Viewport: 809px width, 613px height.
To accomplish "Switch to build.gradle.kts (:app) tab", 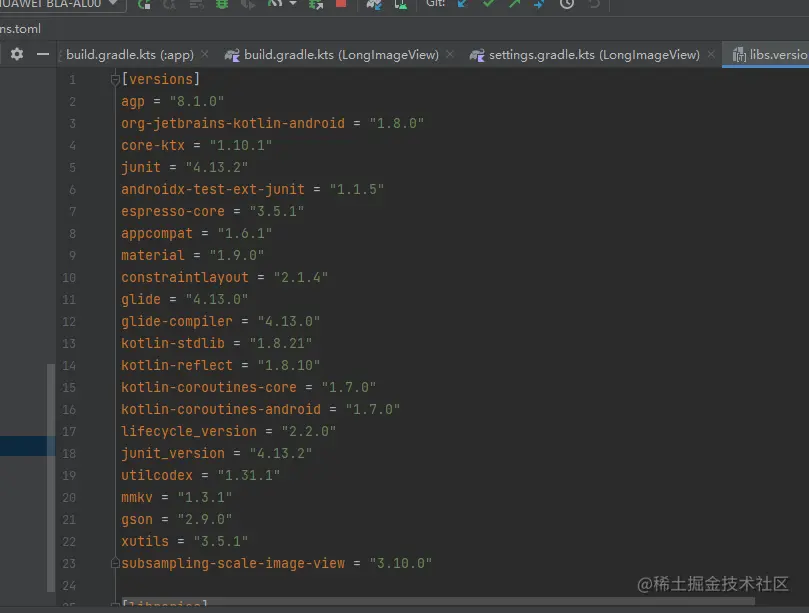I will [x=130, y=55].
